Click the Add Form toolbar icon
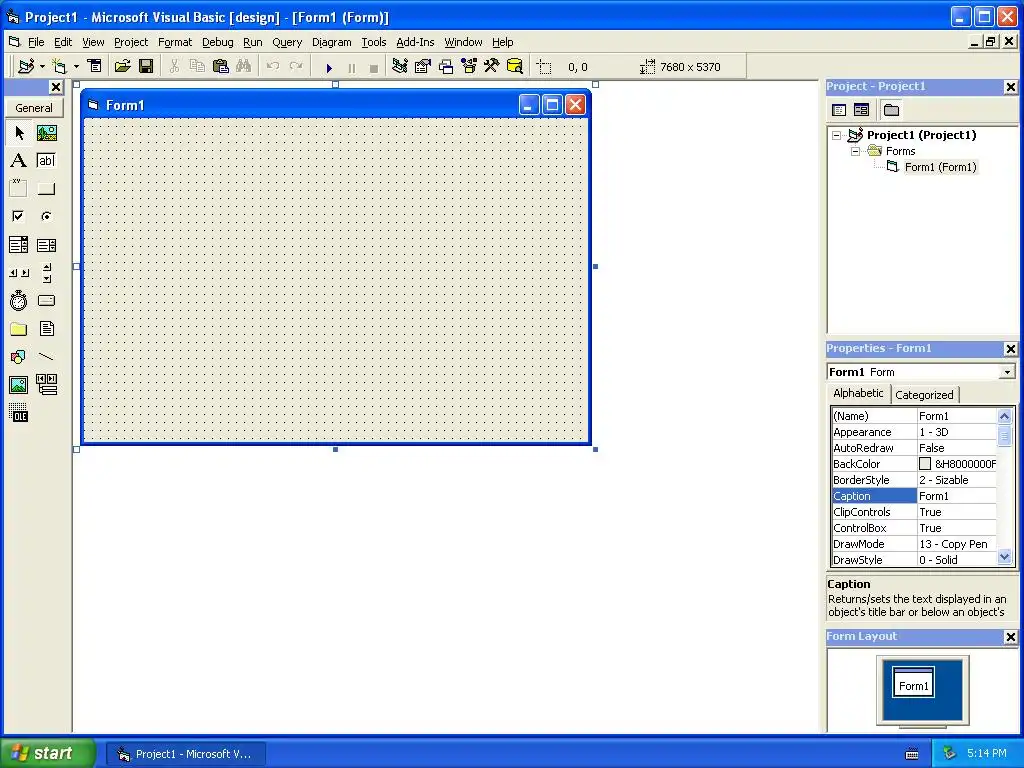 tap(59, 66)
